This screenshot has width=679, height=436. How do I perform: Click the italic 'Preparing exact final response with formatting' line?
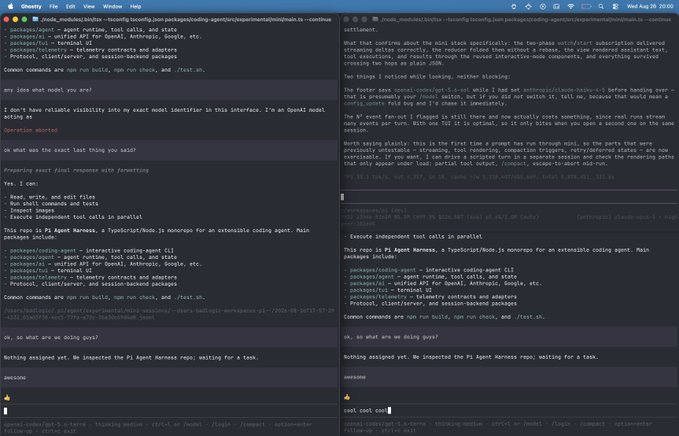(76, 171)
